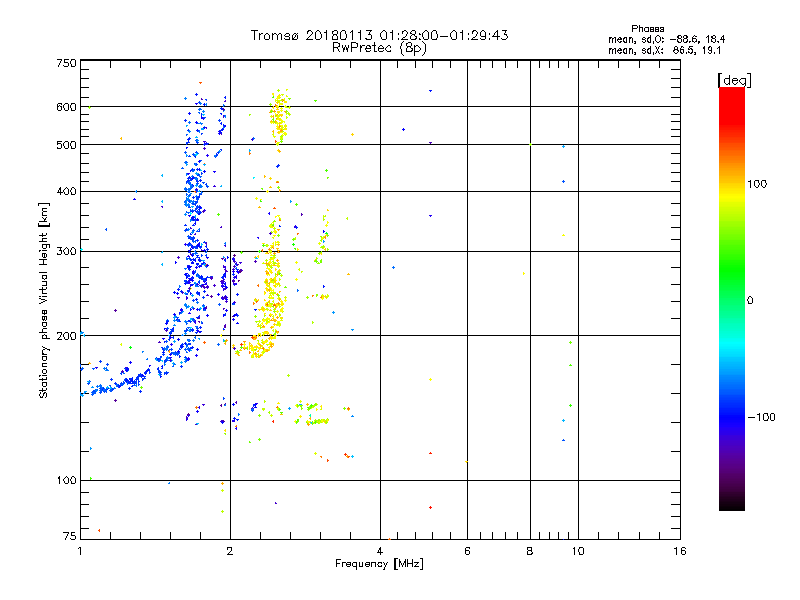Screen dimensions: 800x600
Task: Click the 'Frequency [MHz]' x-axis label
Action: 379,564
